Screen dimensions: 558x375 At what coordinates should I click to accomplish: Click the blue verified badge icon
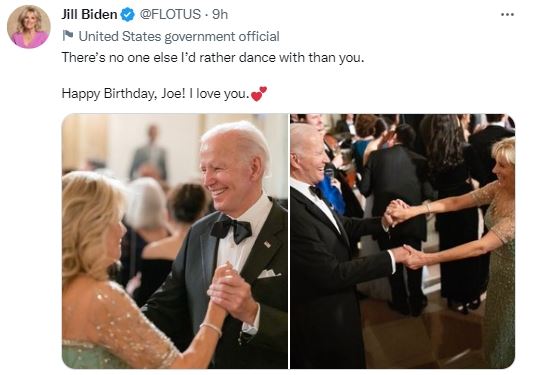127,15
